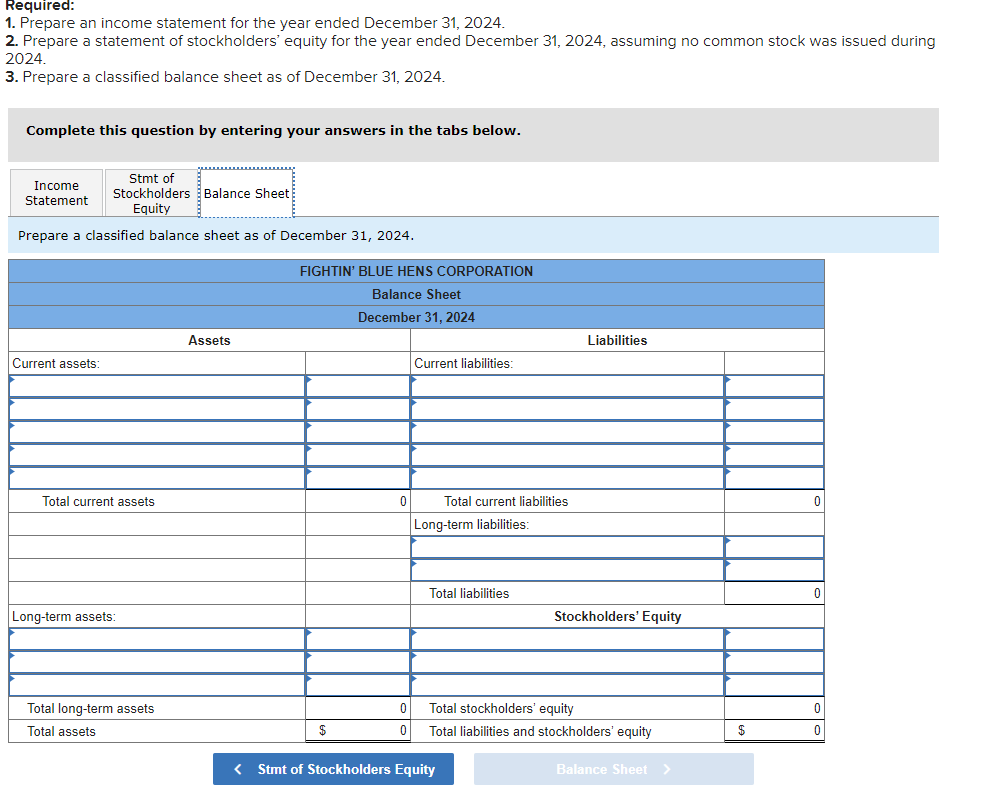Select the Total current assets amount cell

click(357, 501)
